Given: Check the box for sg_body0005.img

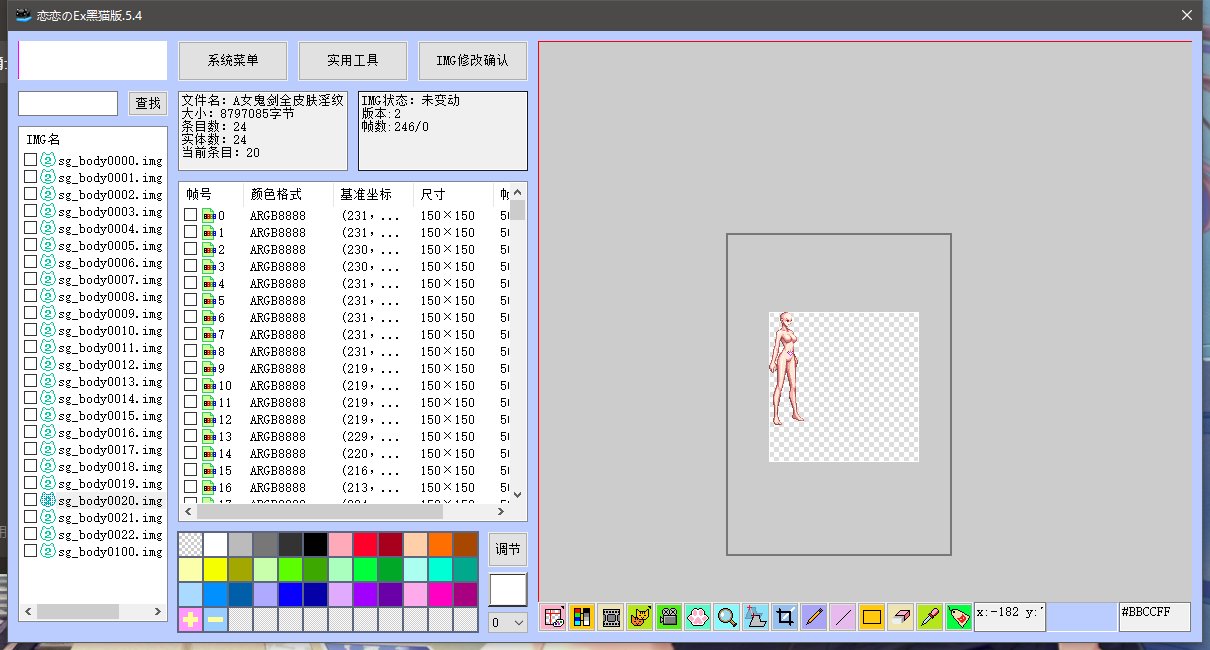Looking at the screenshot, I should tap(31, 245).
